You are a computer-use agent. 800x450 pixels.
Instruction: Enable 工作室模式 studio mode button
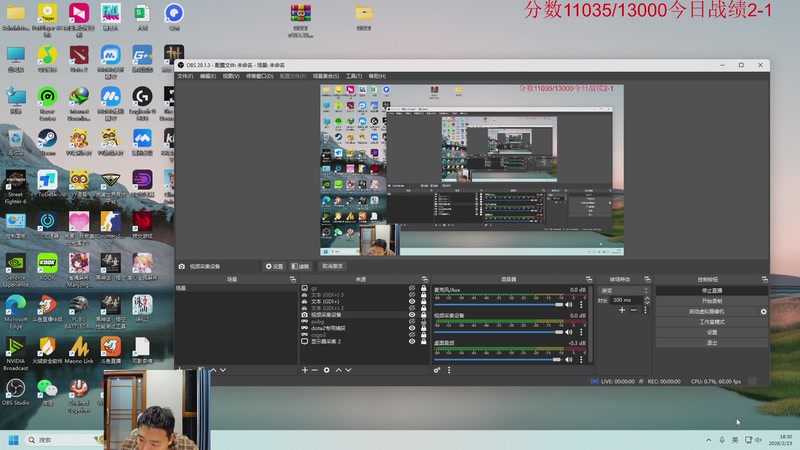coord(712,322)
